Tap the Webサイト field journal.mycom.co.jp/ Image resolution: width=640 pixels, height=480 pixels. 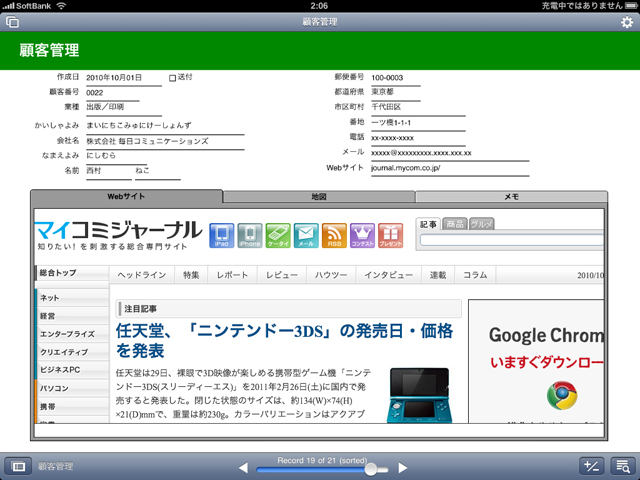point(450,168)
